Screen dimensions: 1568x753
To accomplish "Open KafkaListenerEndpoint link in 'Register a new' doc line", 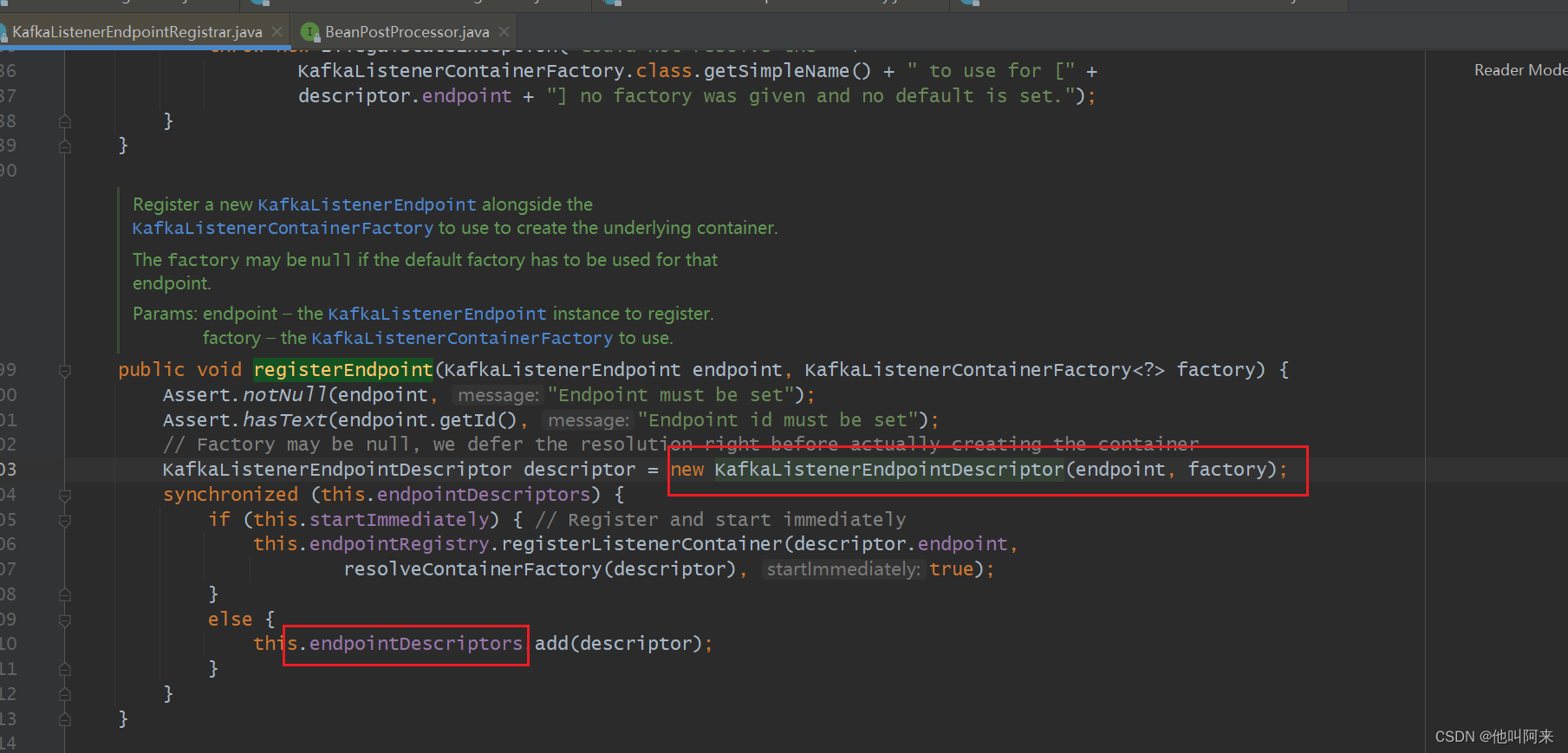I will [x=367, y=204].
